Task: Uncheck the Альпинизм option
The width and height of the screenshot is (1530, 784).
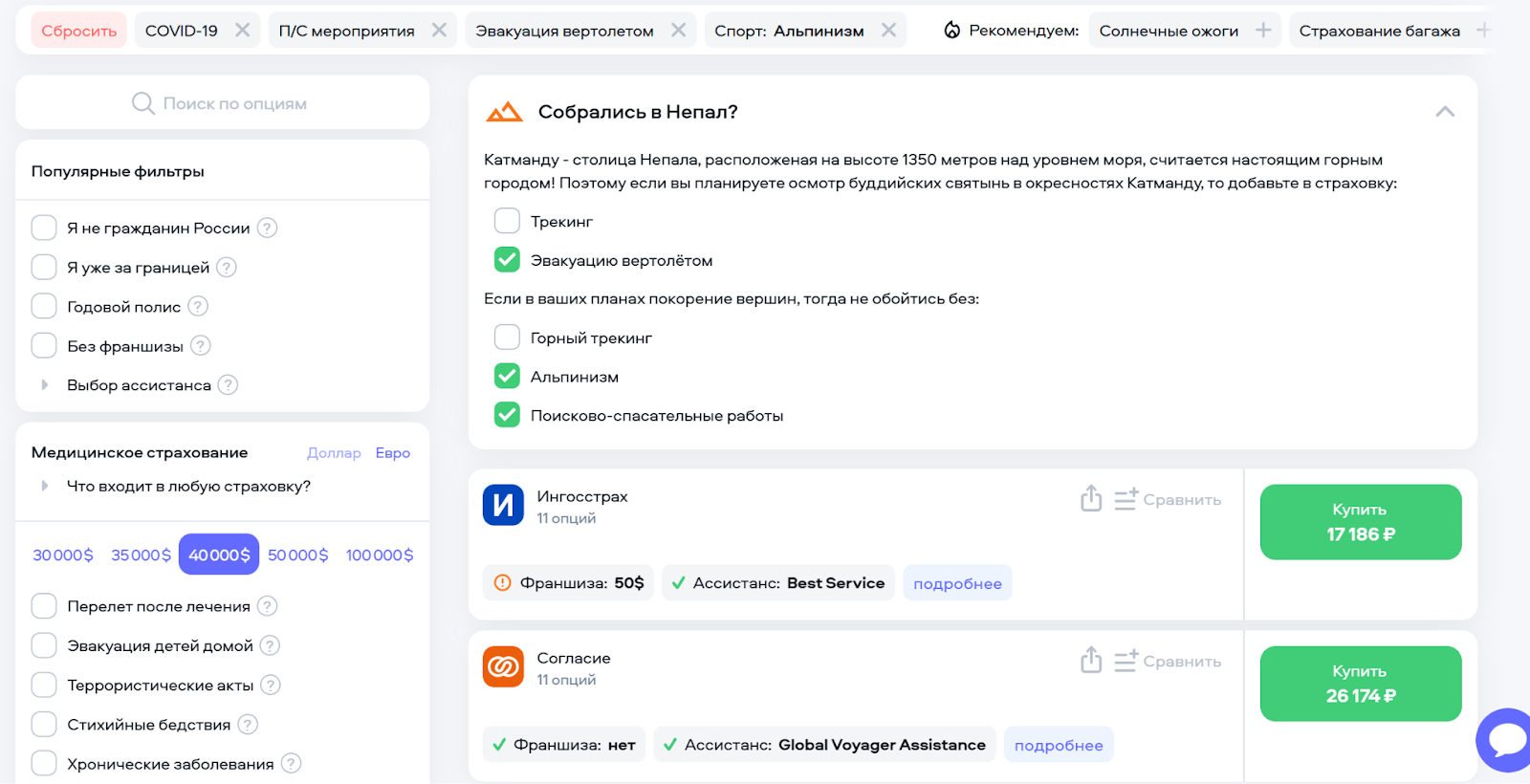Action: point(507,377)
